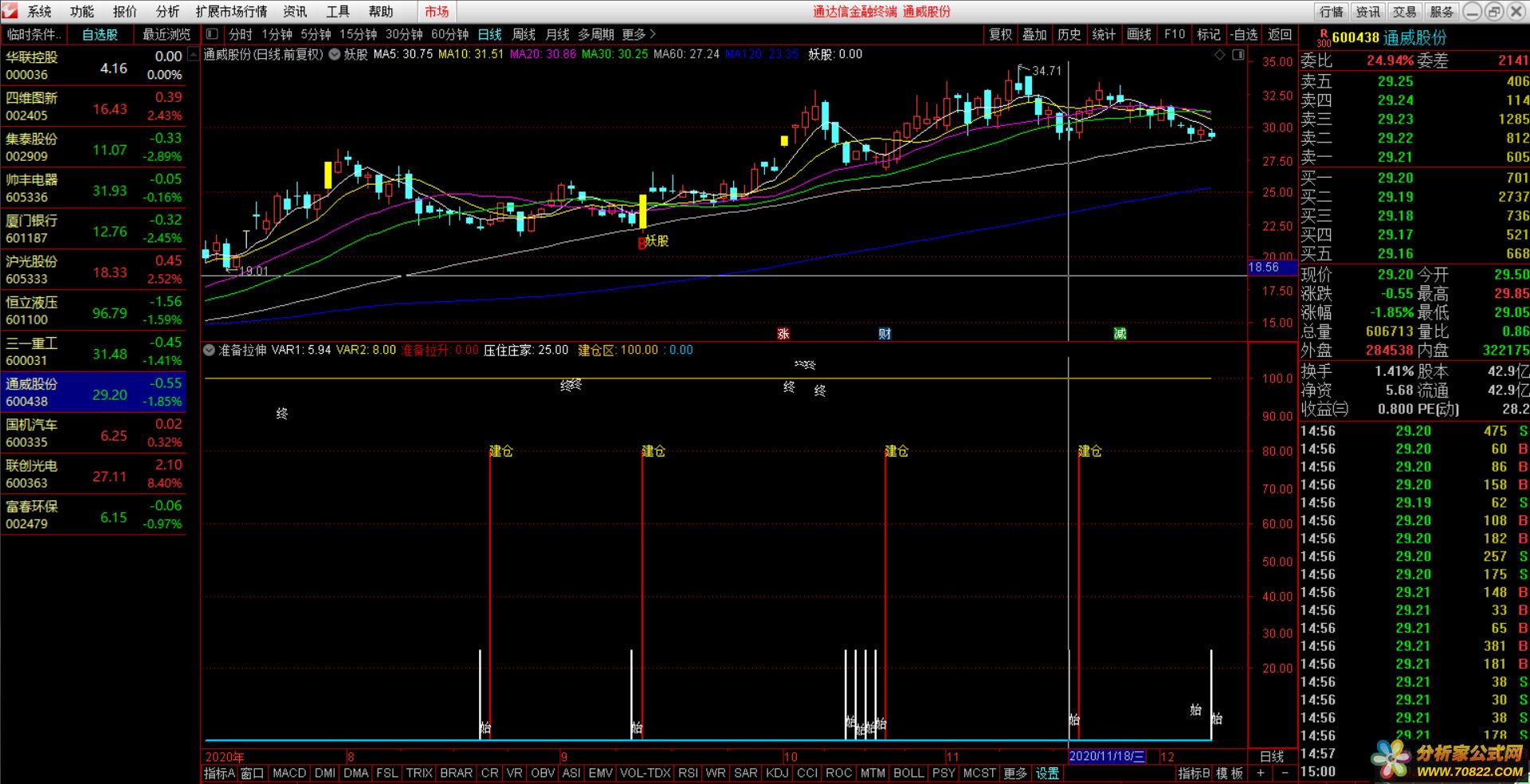Zoom out chart with minus button
1530x784 pixels.
pyautogui.click(x=1285, y=773)
